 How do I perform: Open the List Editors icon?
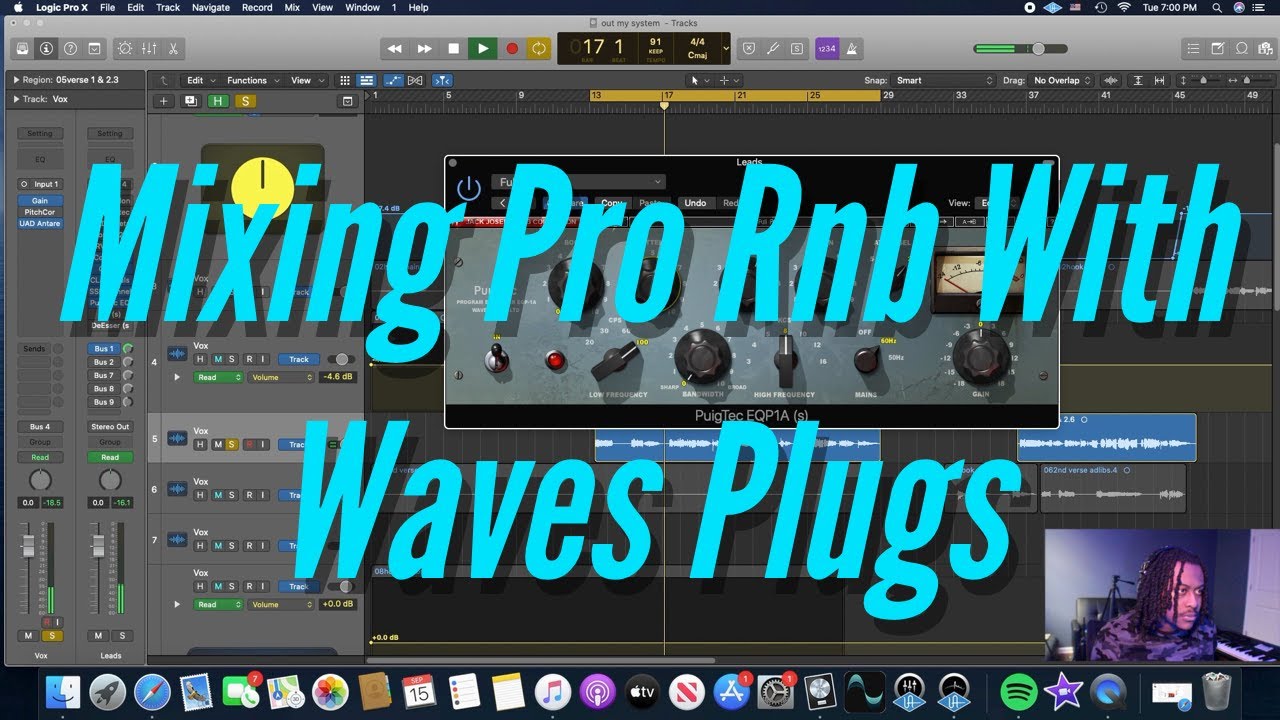[1193, 48]
